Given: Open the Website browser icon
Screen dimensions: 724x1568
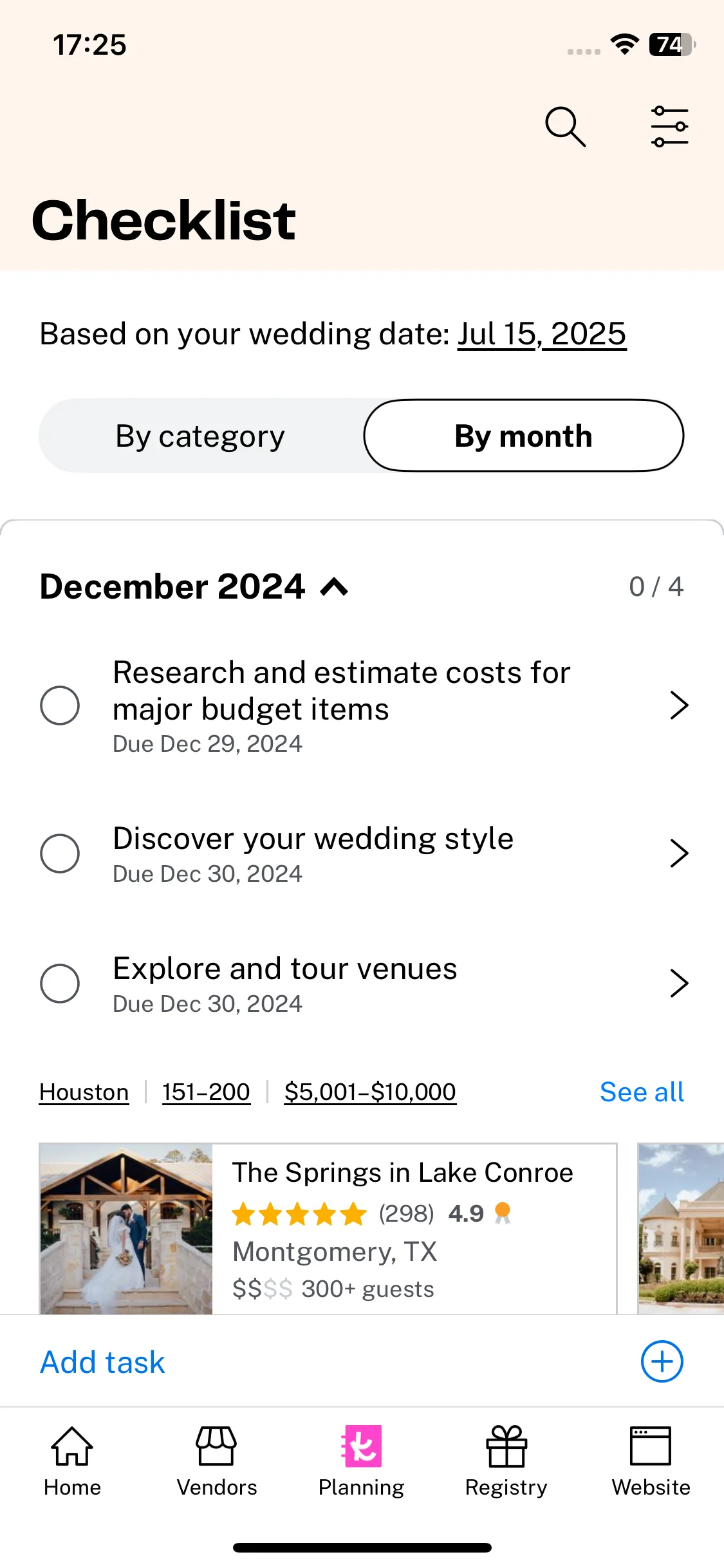Looking at the screenshot, I should pos(651,1446).
